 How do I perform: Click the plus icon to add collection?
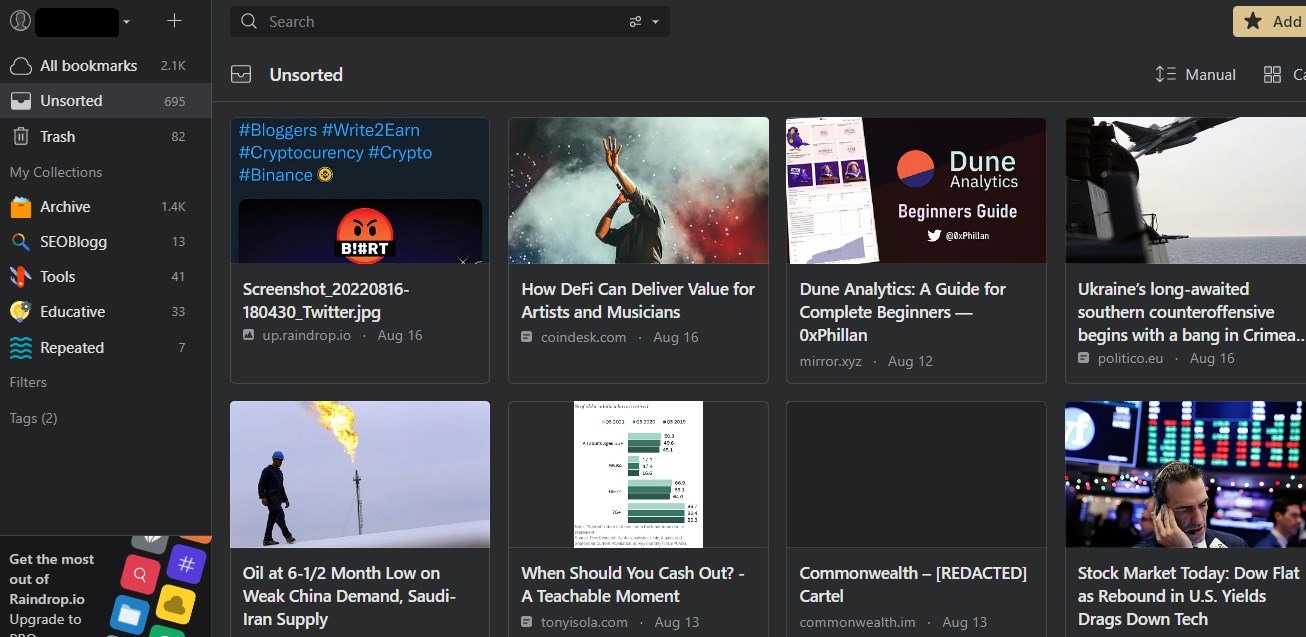coord(174,21)
